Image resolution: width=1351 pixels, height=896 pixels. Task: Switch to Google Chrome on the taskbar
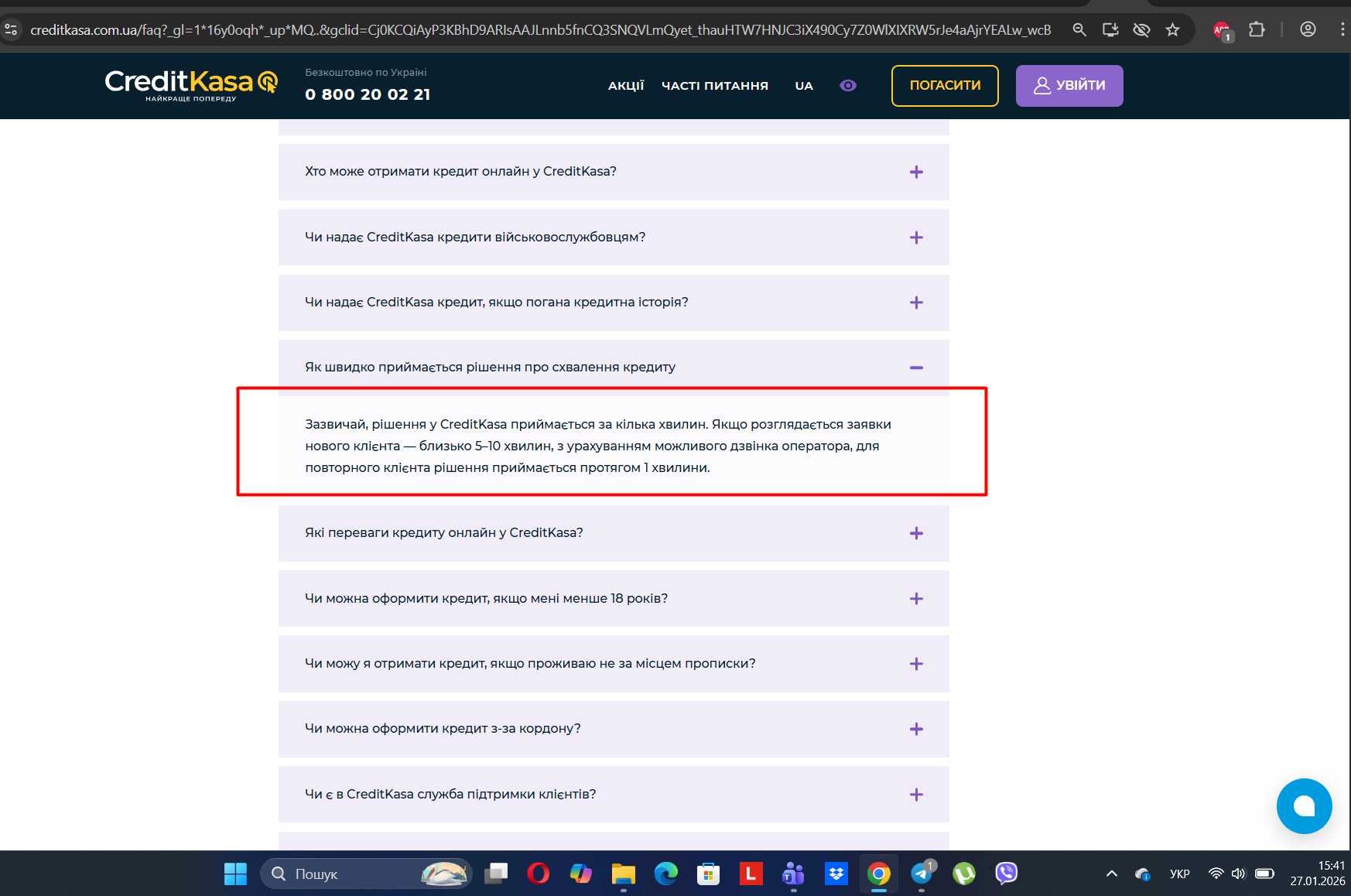click(879, 874)
